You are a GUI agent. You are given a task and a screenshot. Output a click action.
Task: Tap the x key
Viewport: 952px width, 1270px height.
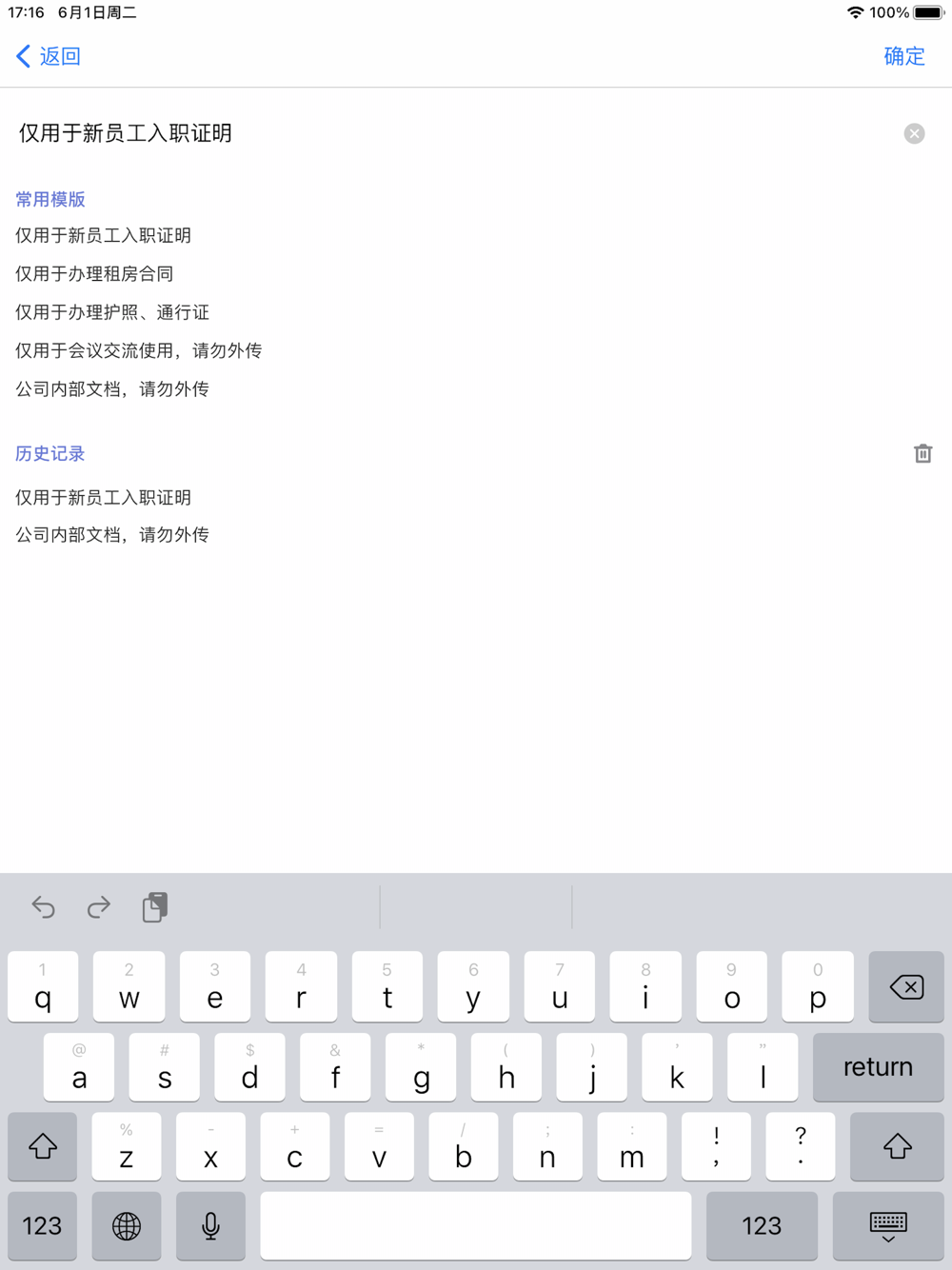point(211,1146)
